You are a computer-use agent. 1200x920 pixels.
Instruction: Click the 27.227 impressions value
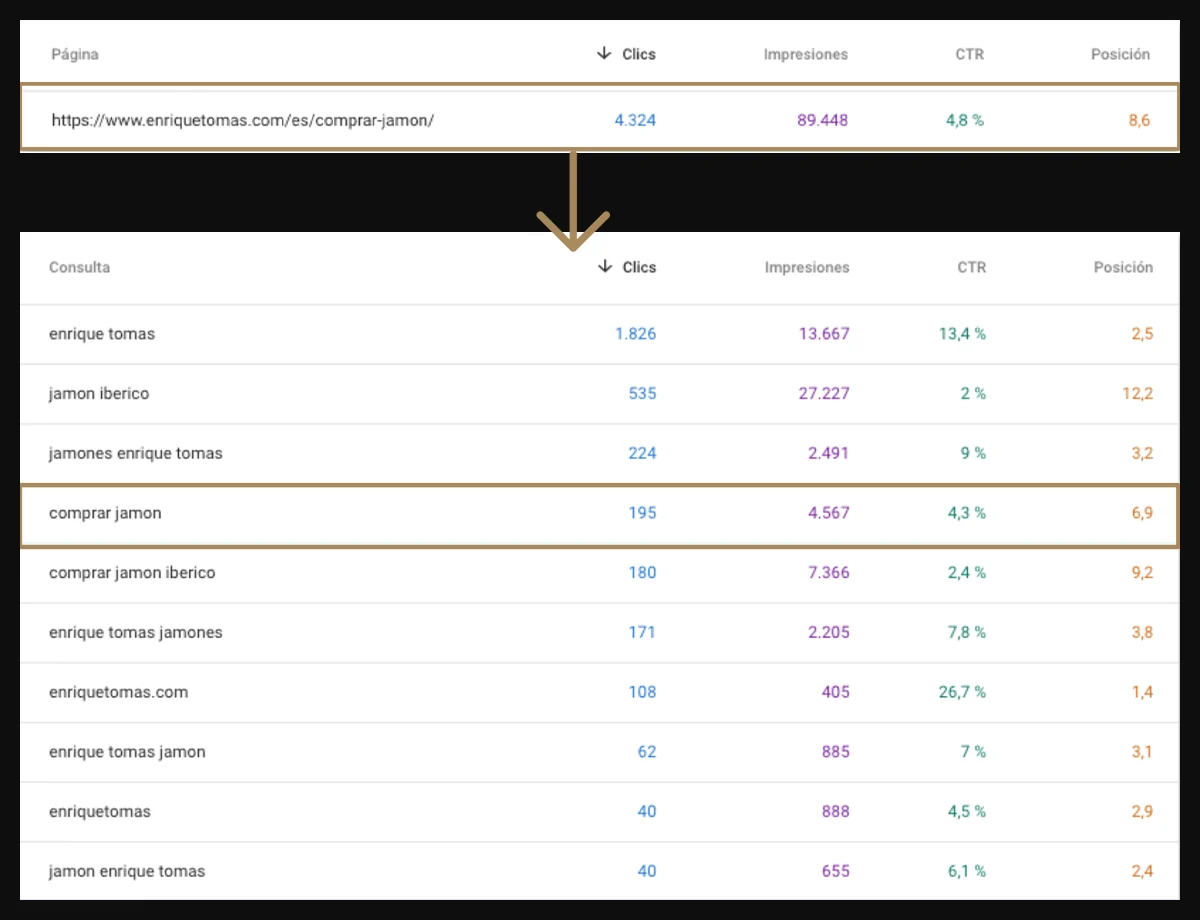pyautogui.click(x=824, y=394)
